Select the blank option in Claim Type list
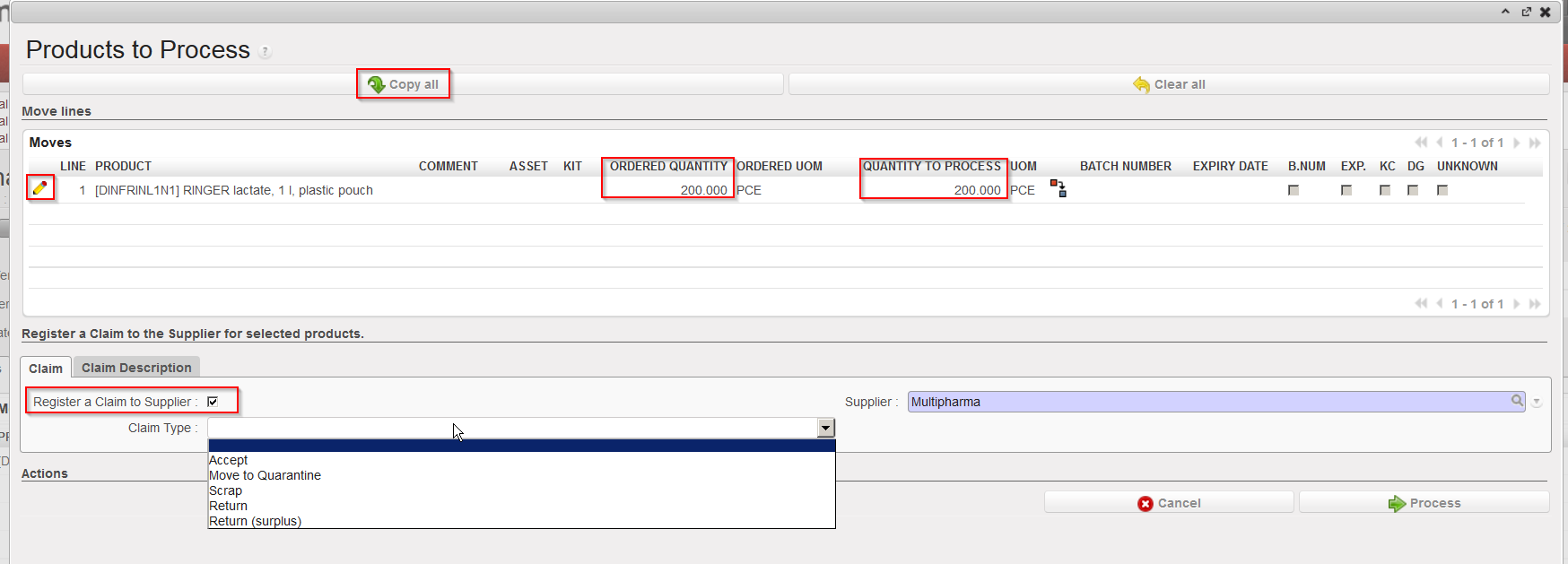1568x564 pixels. coord(521,446)
